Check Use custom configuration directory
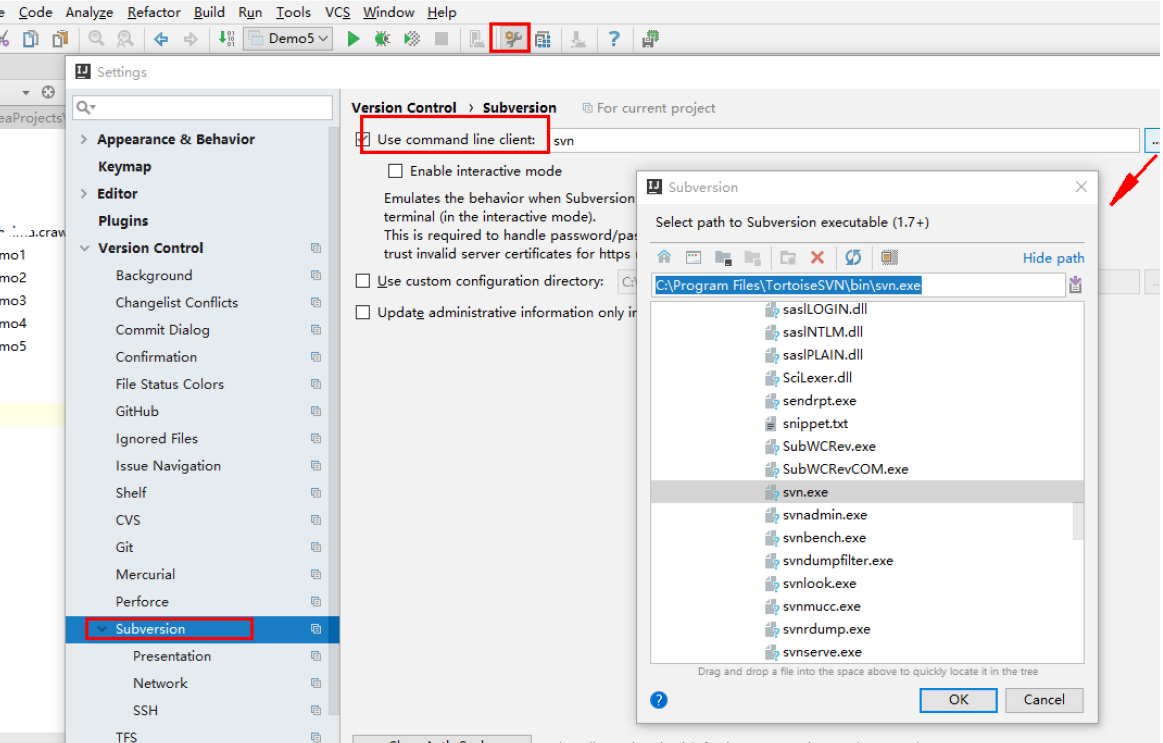Viewport: 1163px width, 743px height. 363,281
